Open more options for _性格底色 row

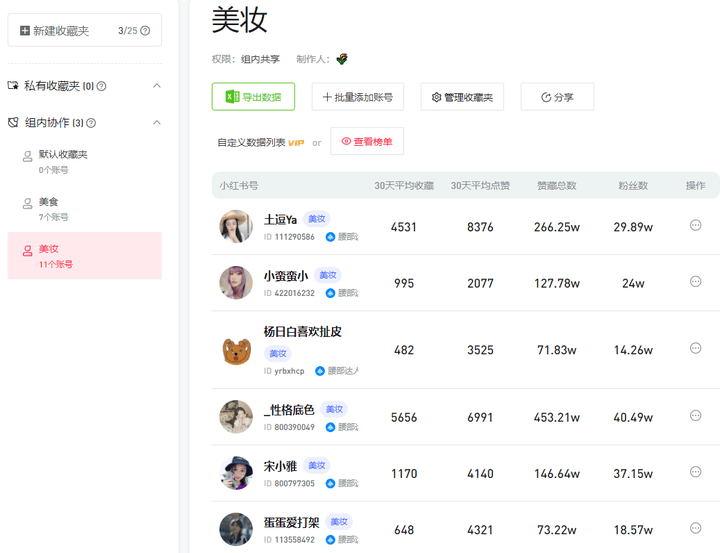click(695, 416)
